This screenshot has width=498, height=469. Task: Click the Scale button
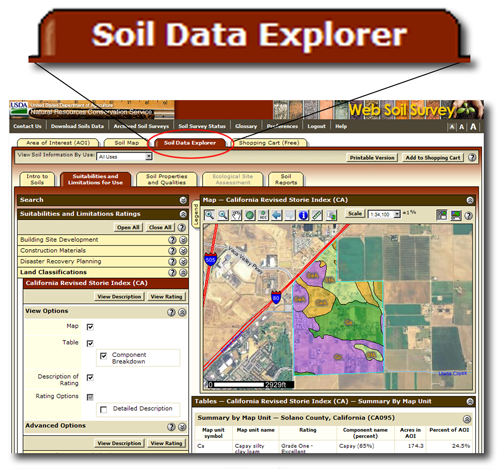(x=355, y=213)
